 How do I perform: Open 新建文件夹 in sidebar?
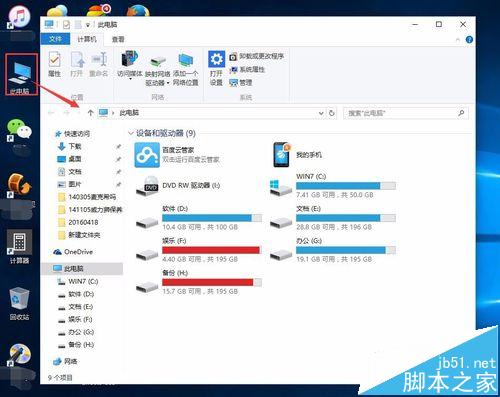point(79,235)
